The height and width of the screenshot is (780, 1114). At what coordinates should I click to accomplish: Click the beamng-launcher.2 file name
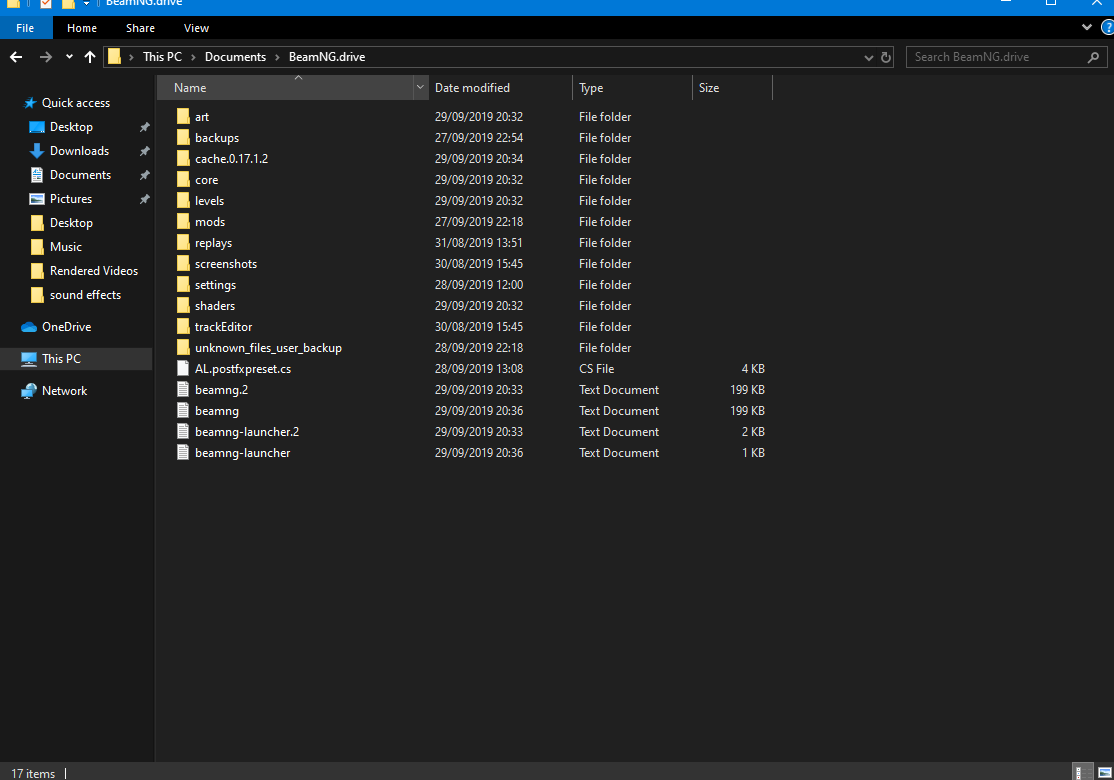tap(247, 432)
